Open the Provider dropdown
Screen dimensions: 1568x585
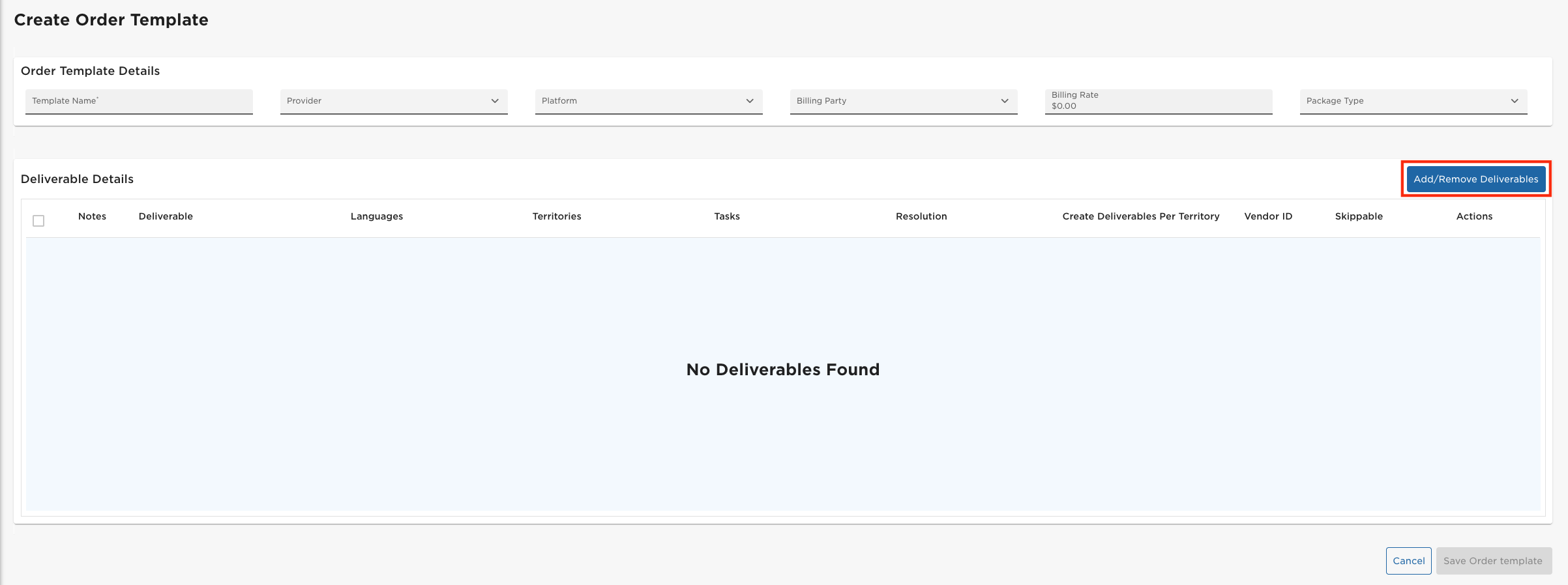pyautogui.click(x=394, y=102)
